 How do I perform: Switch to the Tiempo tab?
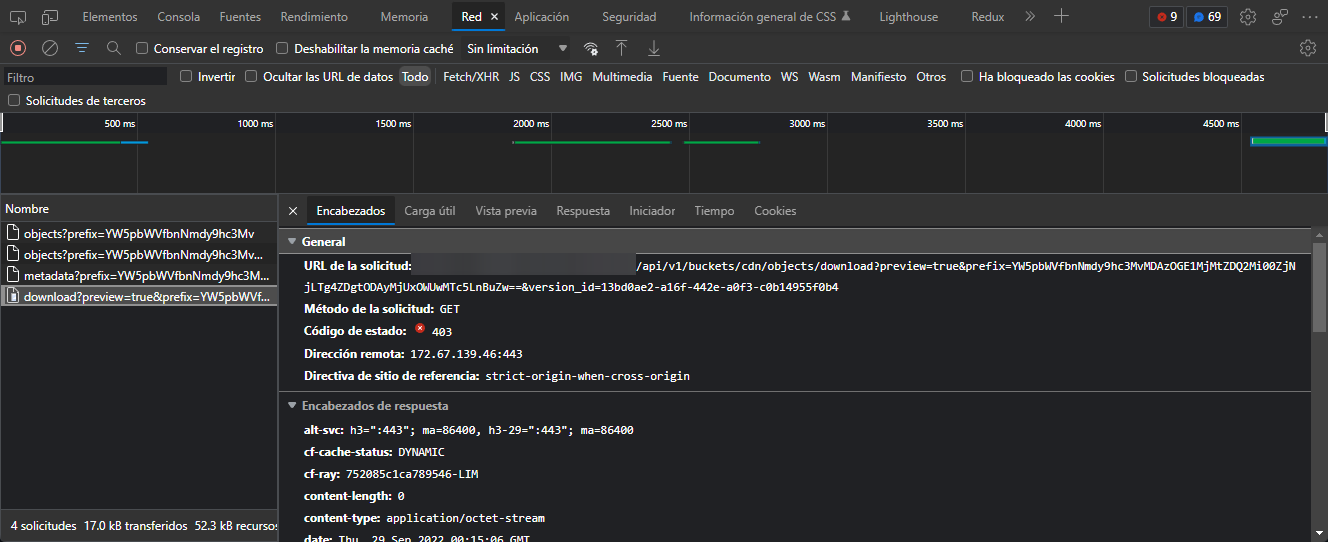click(x=714, y=211)
